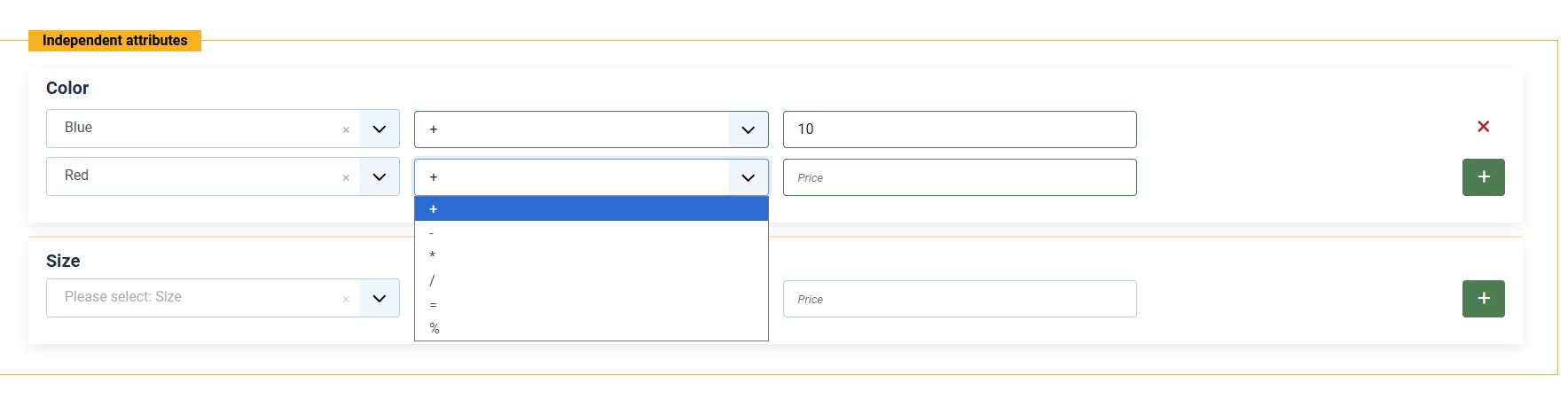Add another Color attribute row
The height and width of the screenshot is (415, 1568).
pos(1483,177)
